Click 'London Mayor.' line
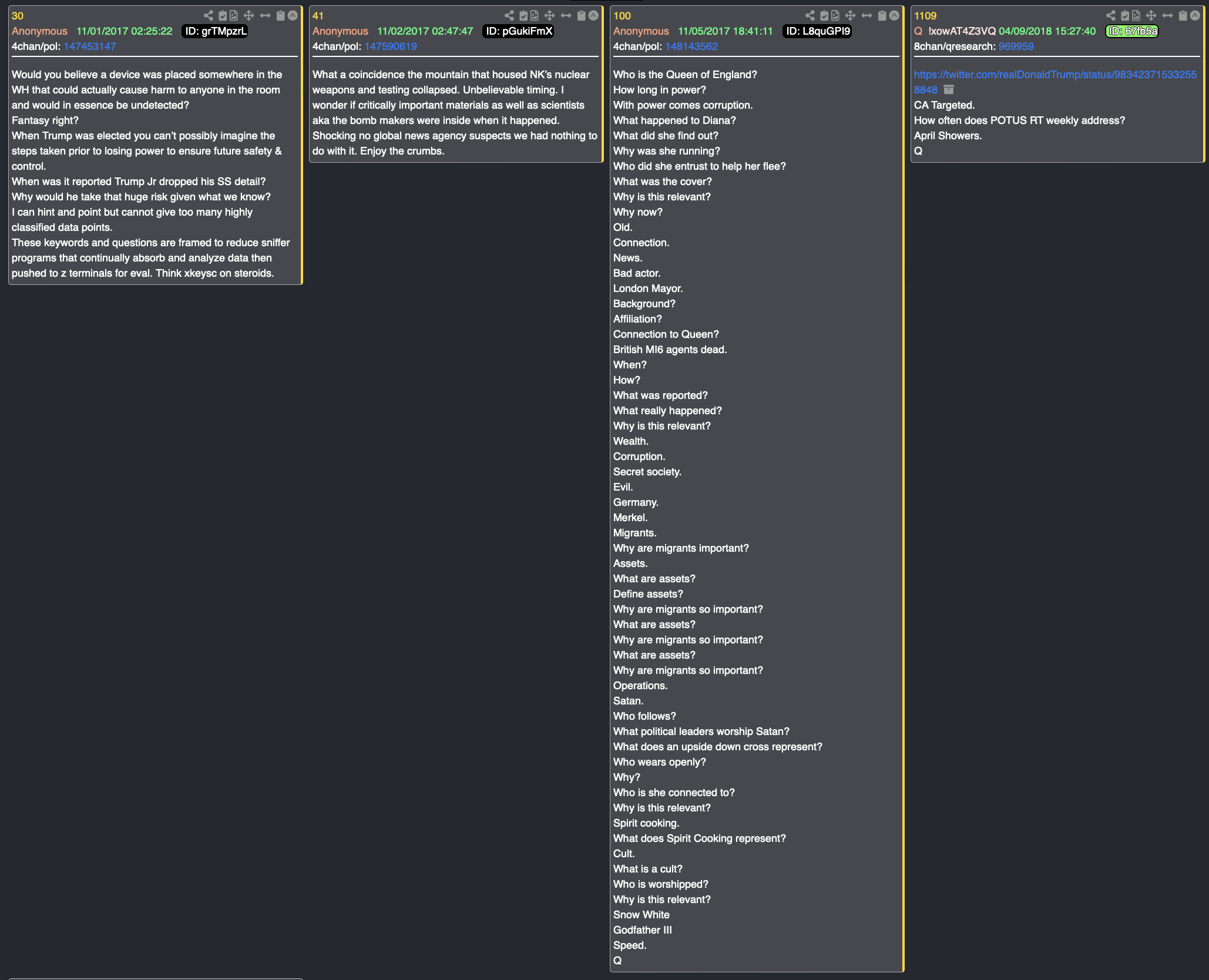 click(648, 288)
